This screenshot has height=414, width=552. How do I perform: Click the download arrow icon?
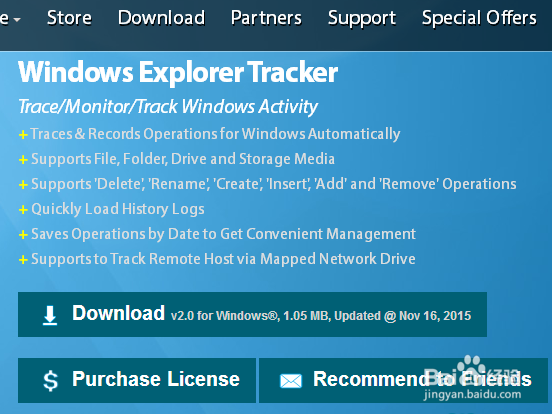pos(50,315)
